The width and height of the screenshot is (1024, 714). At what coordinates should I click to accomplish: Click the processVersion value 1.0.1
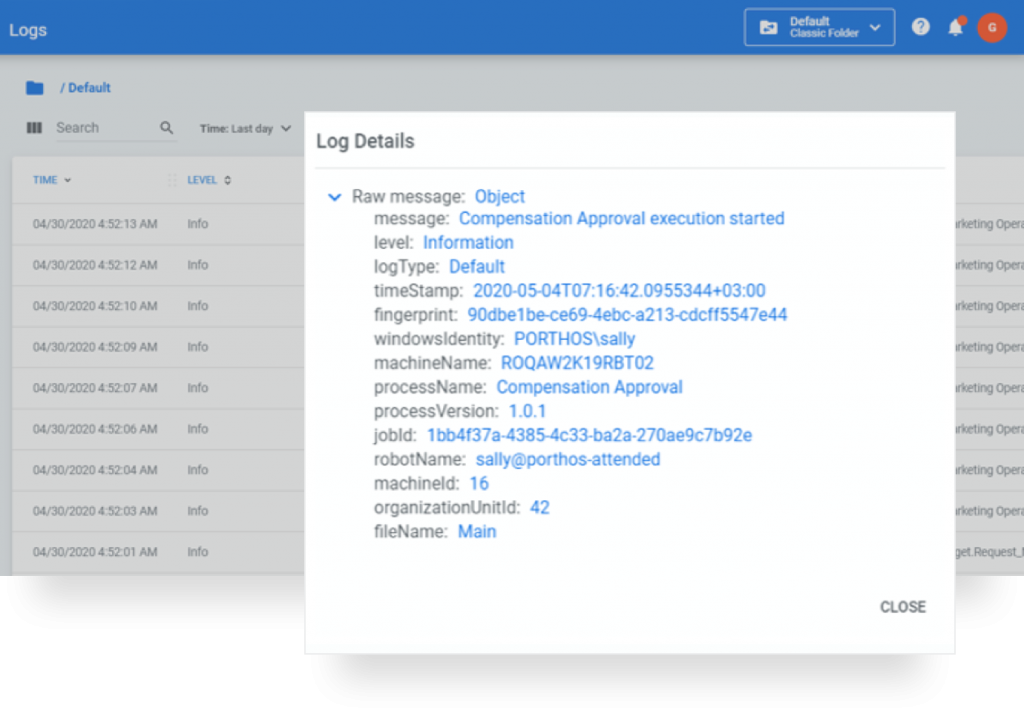click(x=527, y=412)
